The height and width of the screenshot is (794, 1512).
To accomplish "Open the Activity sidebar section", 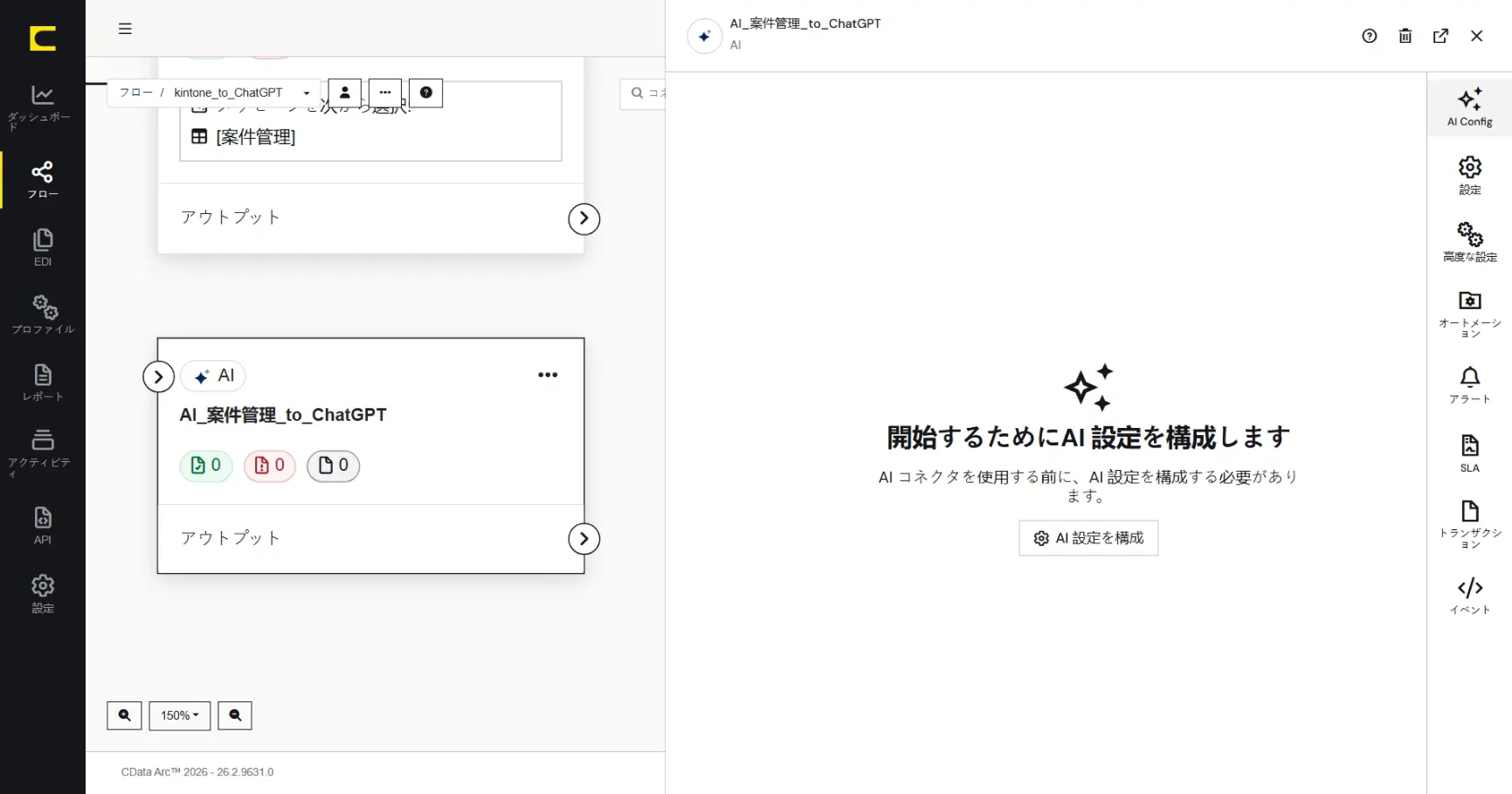I will [42, 453].
